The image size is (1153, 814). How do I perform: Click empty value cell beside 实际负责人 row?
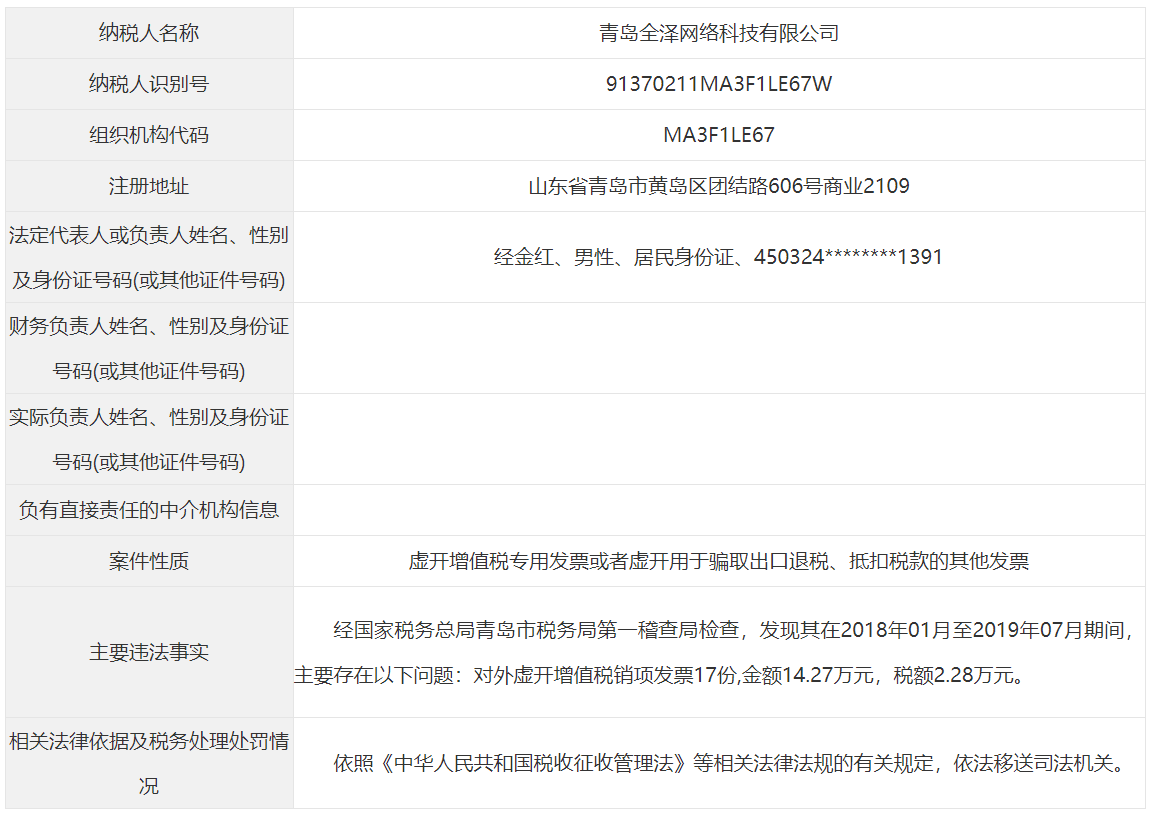pyautogui.click(x=718, y=439)
